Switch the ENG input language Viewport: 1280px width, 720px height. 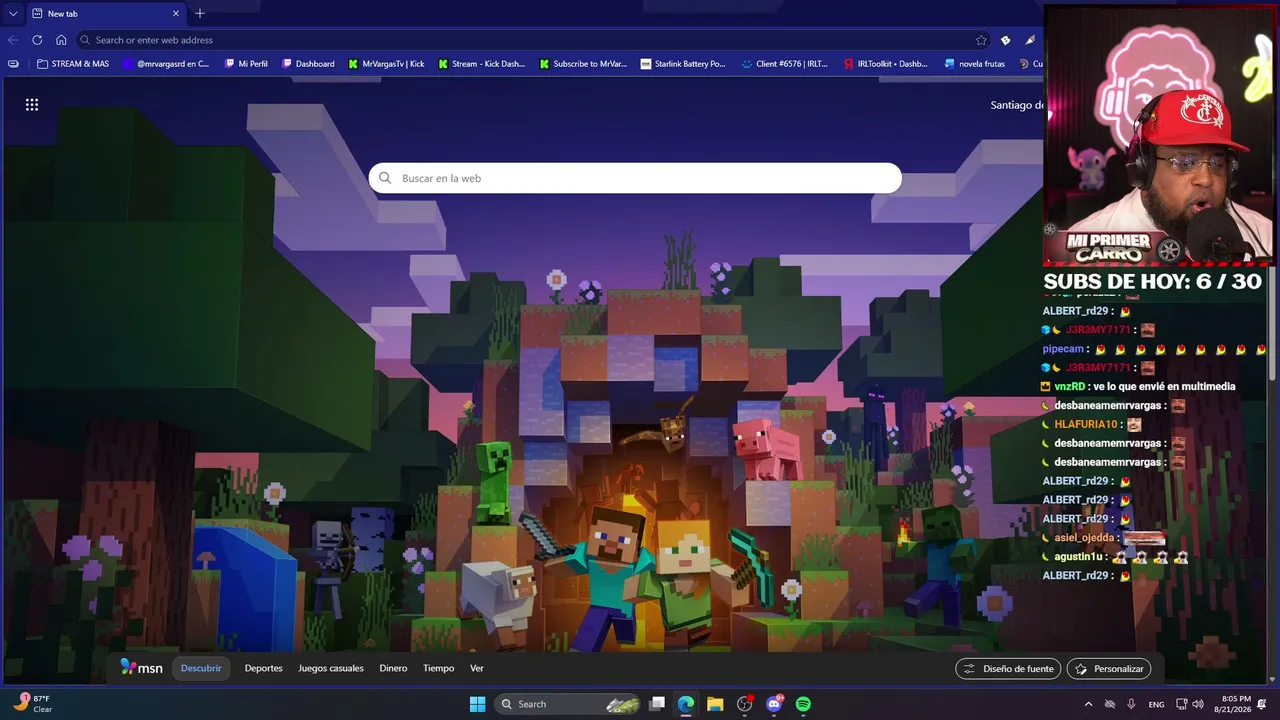point(1156,704)
